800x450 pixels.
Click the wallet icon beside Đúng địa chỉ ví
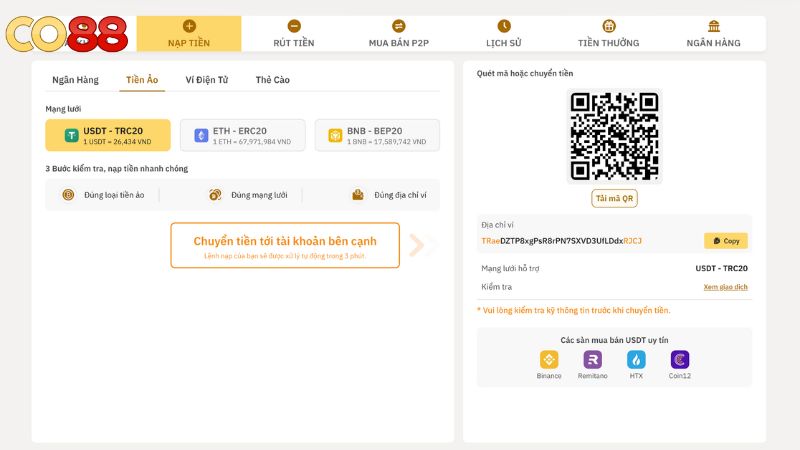358,194
